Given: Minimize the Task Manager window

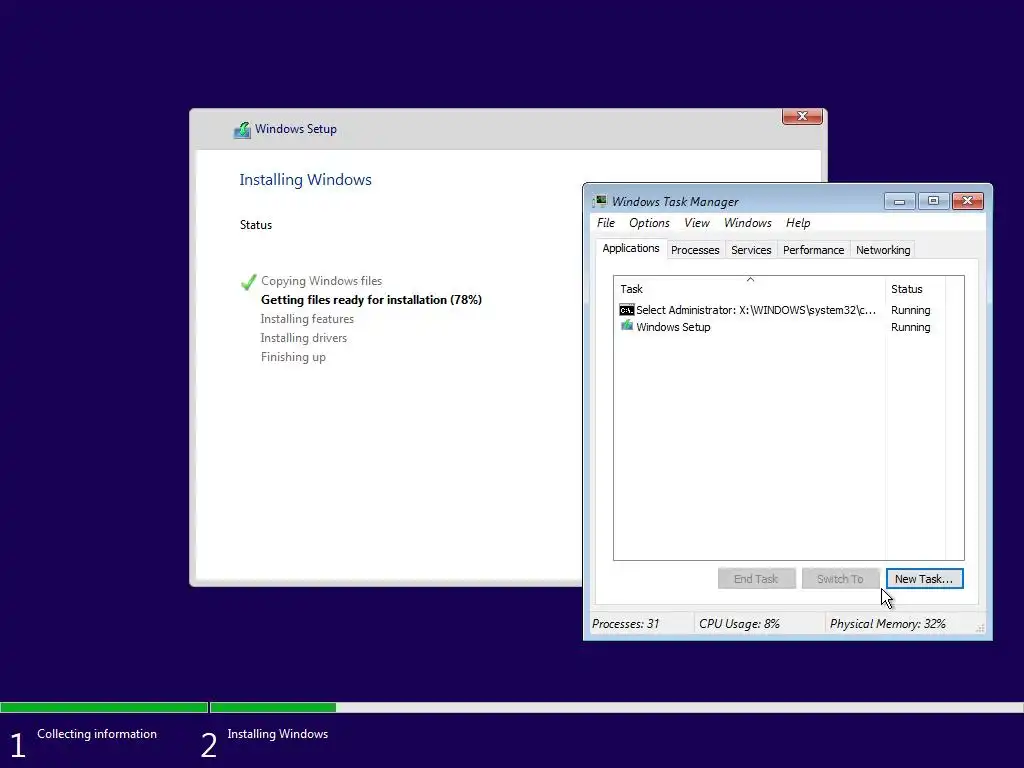Looking at the screenshot, I should tap(899, 201).
